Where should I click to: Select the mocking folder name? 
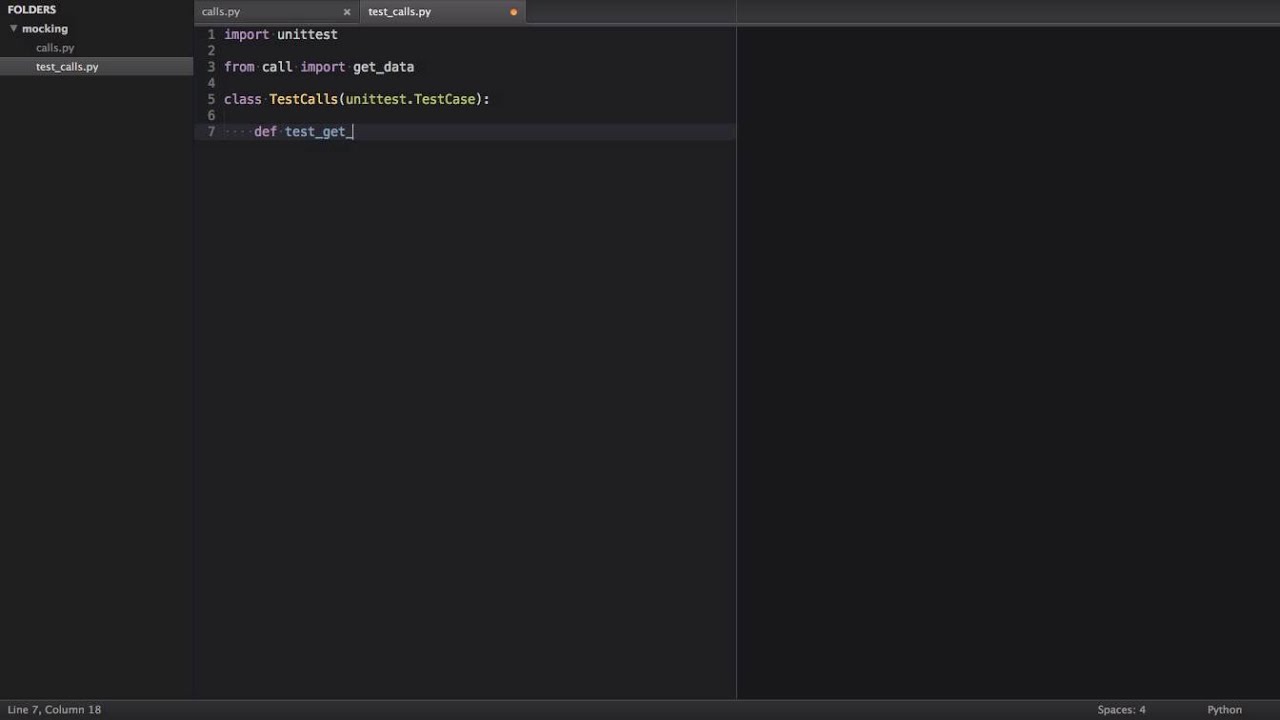pyautogui.click(x=45, y=29)
